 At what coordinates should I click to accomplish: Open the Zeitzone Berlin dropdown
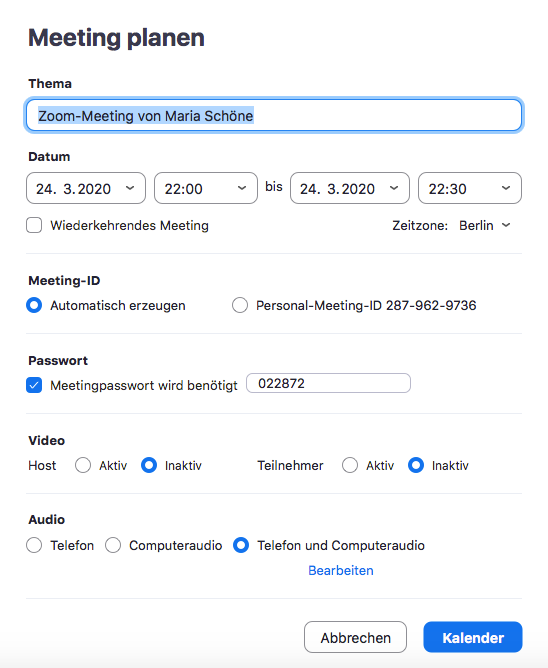pos(485,225)
